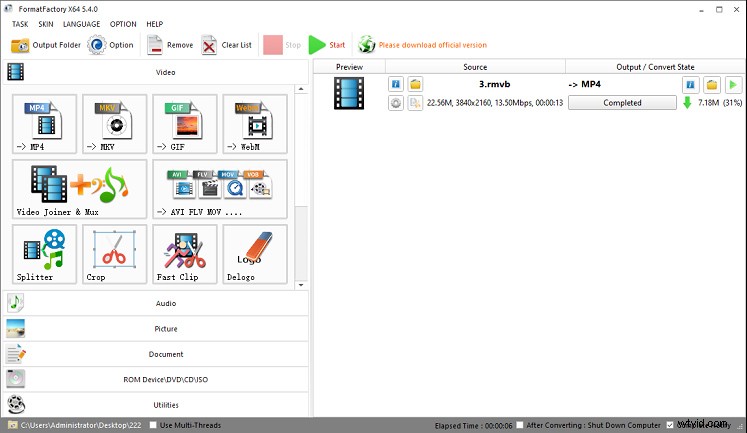Click the folder icon in the status bar
Image resolution: width=747 pixels, height=433 pixels.
[x=13, y=425]
